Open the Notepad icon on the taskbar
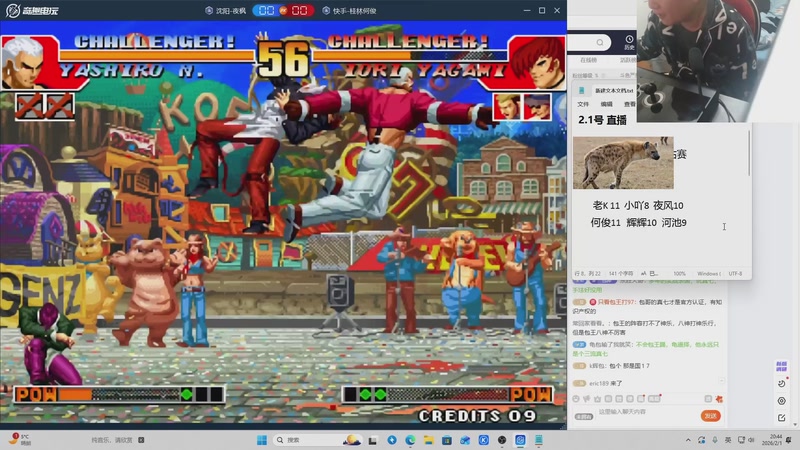 (539, 440)
